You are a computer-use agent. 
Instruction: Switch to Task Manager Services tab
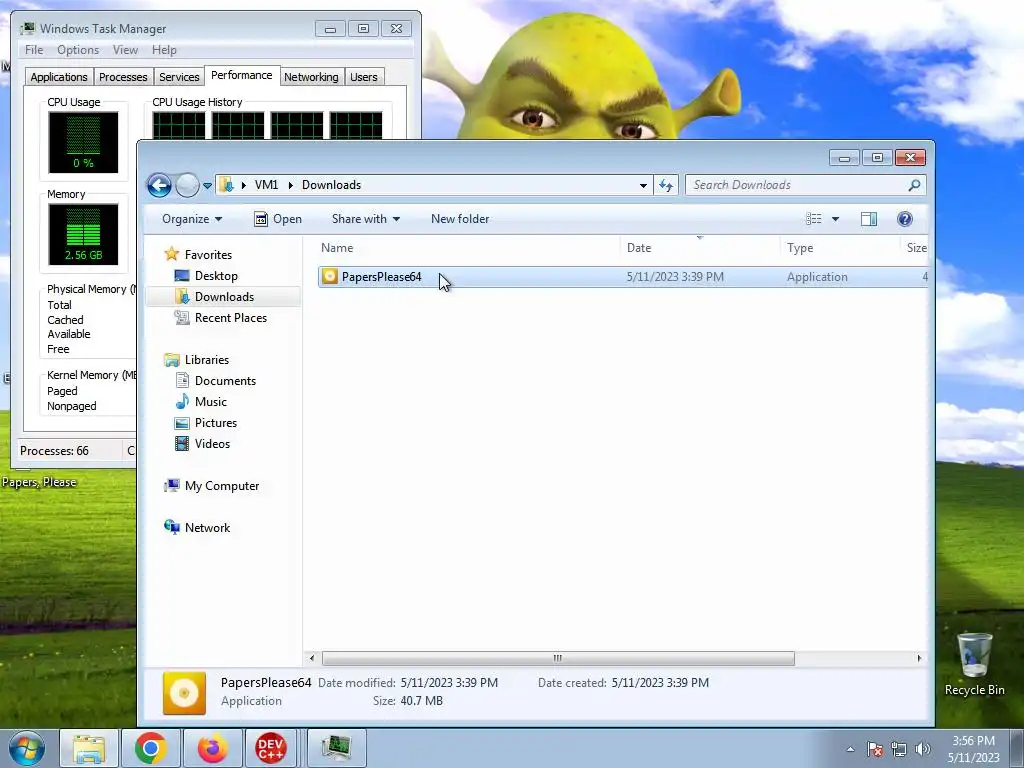[179, 77]
